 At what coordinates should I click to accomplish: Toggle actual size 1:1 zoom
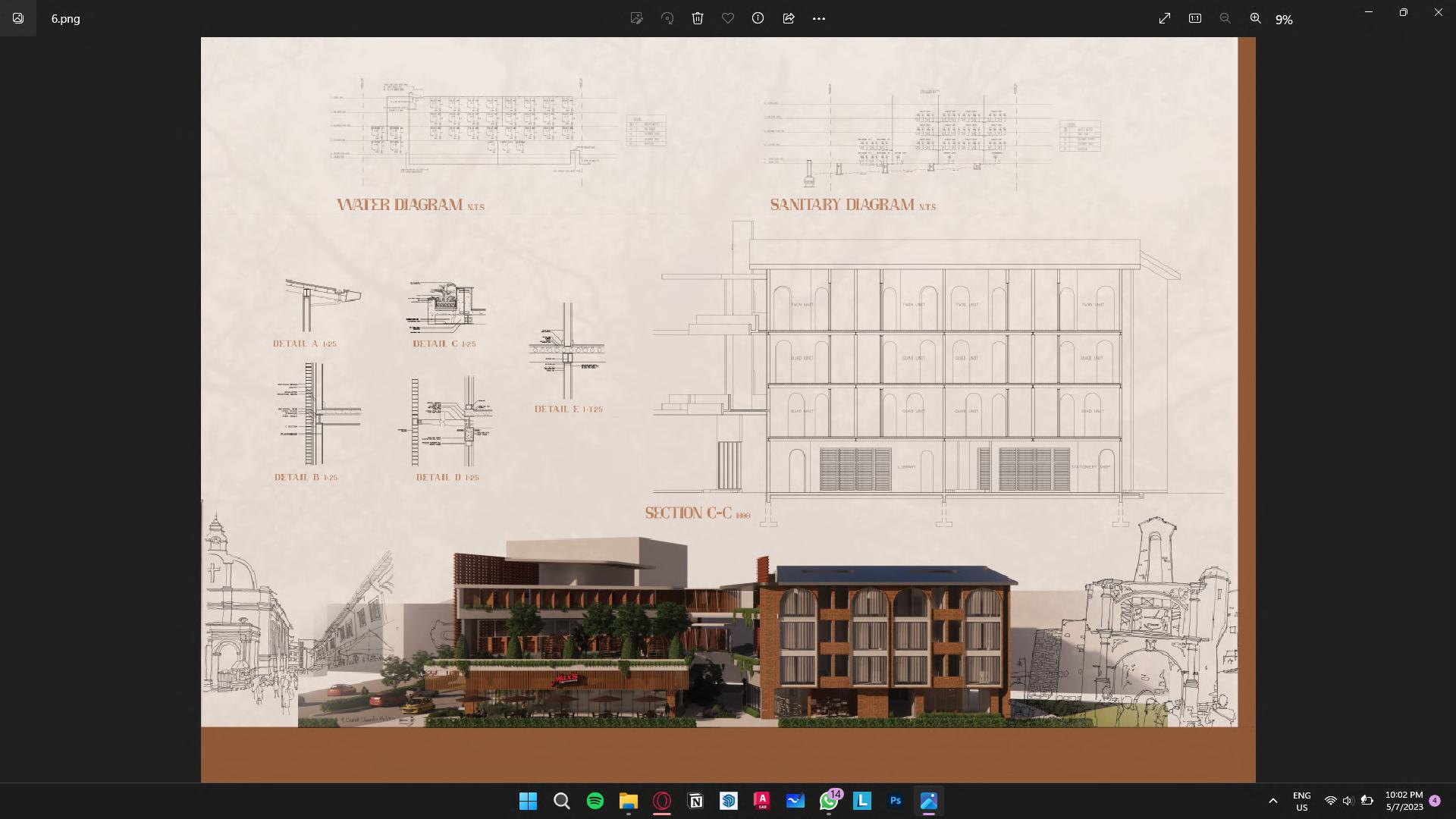click(1195, 18)
